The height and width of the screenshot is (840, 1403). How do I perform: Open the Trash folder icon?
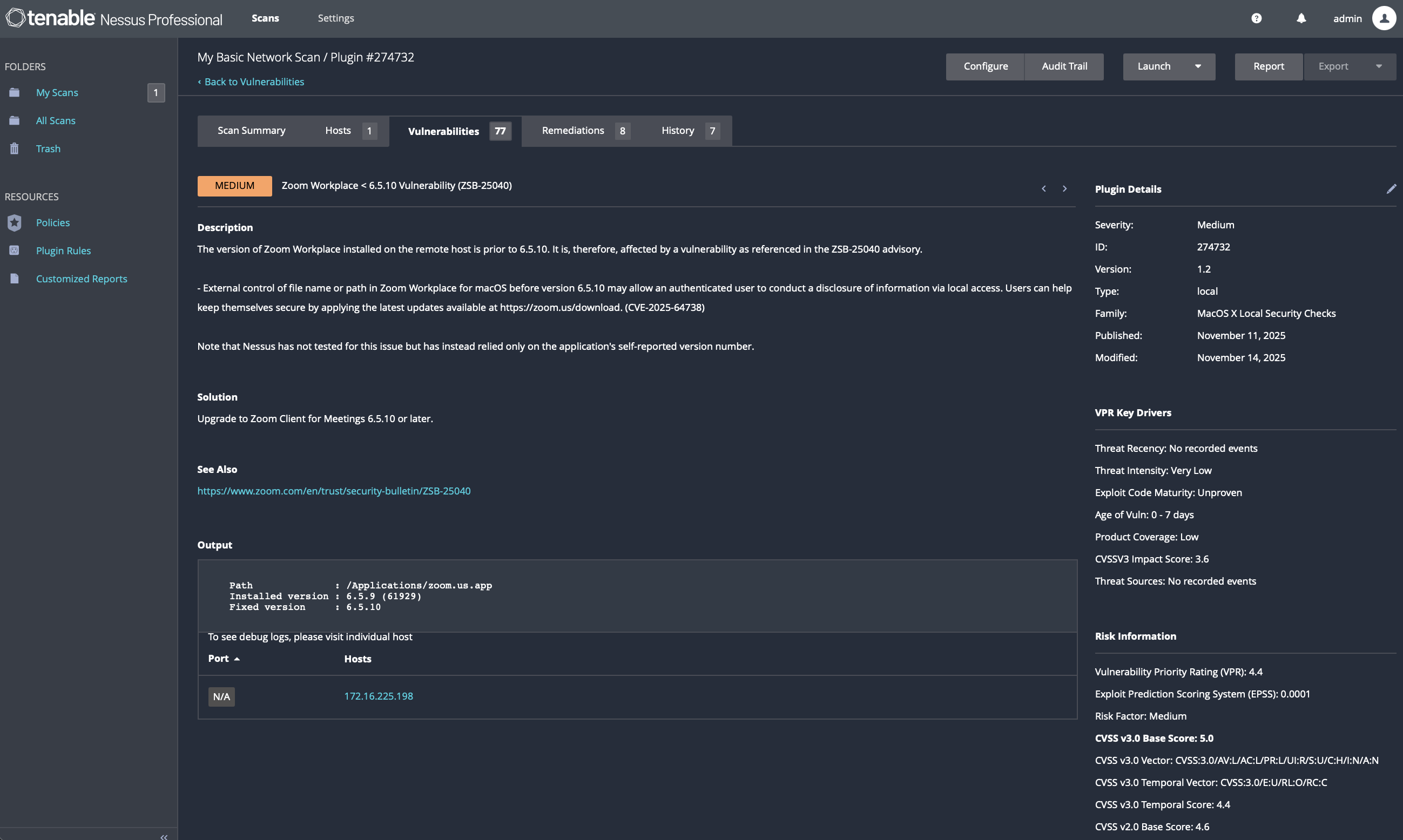(14, 148)
